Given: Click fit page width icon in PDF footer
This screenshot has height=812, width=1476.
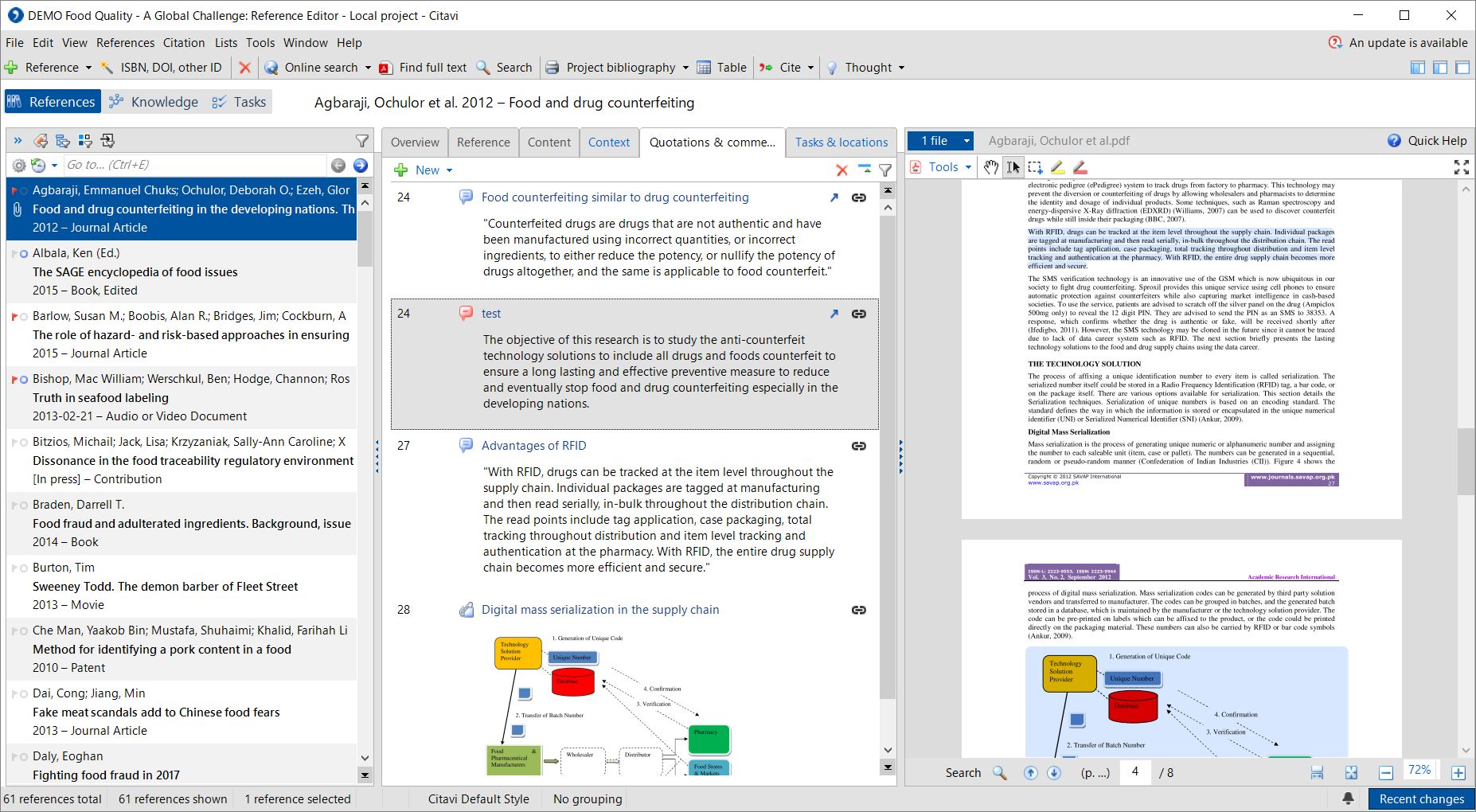Looking at the screenshot, I should (x=1318, y=772).
